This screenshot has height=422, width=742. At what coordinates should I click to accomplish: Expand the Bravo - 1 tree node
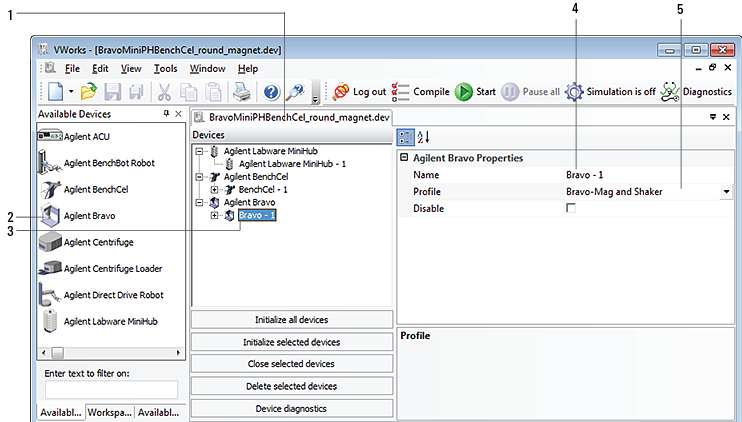coord(216,215)
